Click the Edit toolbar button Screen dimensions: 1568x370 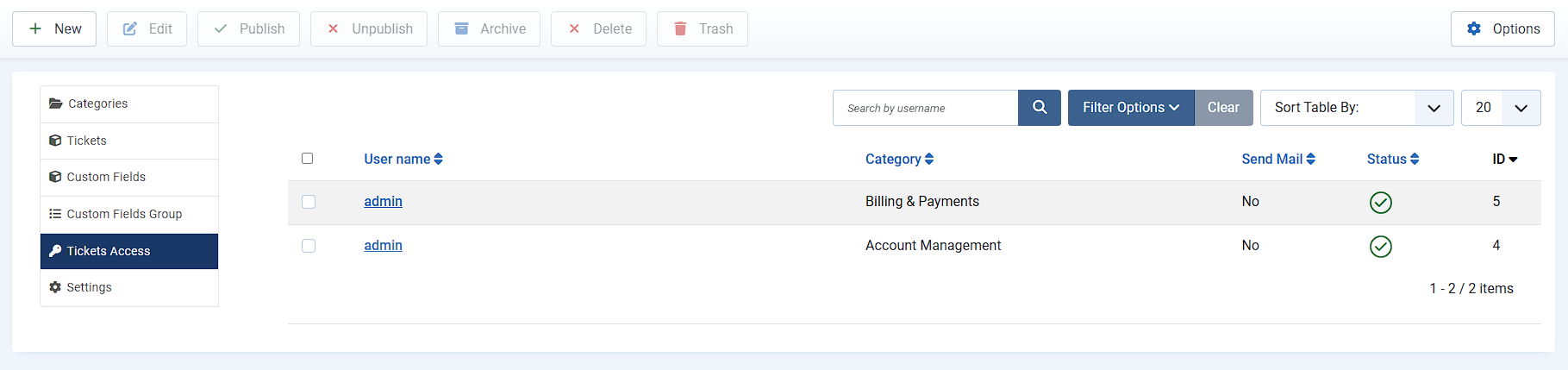coord(147,28)
